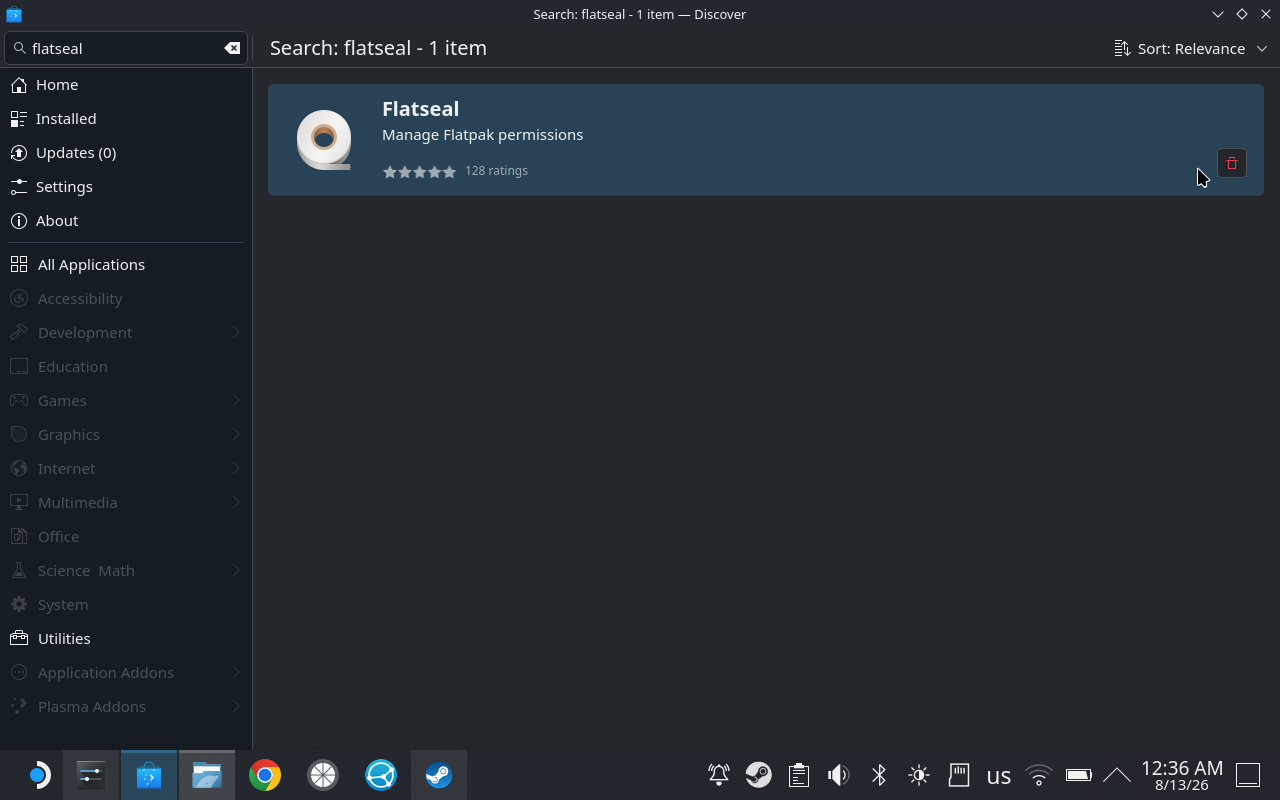Screen dimensions: 1280x800
Task: Open Steam from the taskbar
Action: (439, 775)
